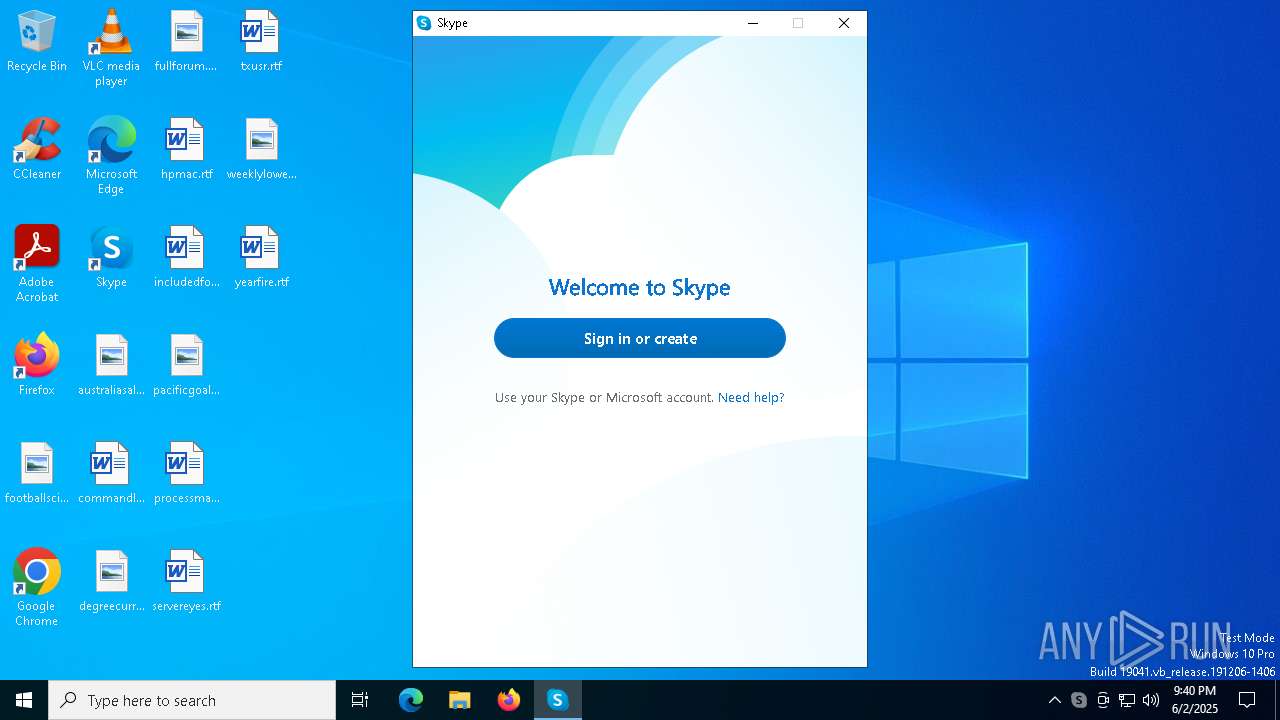
Task: Select australiasal image file icon
Action: (111, 366)
